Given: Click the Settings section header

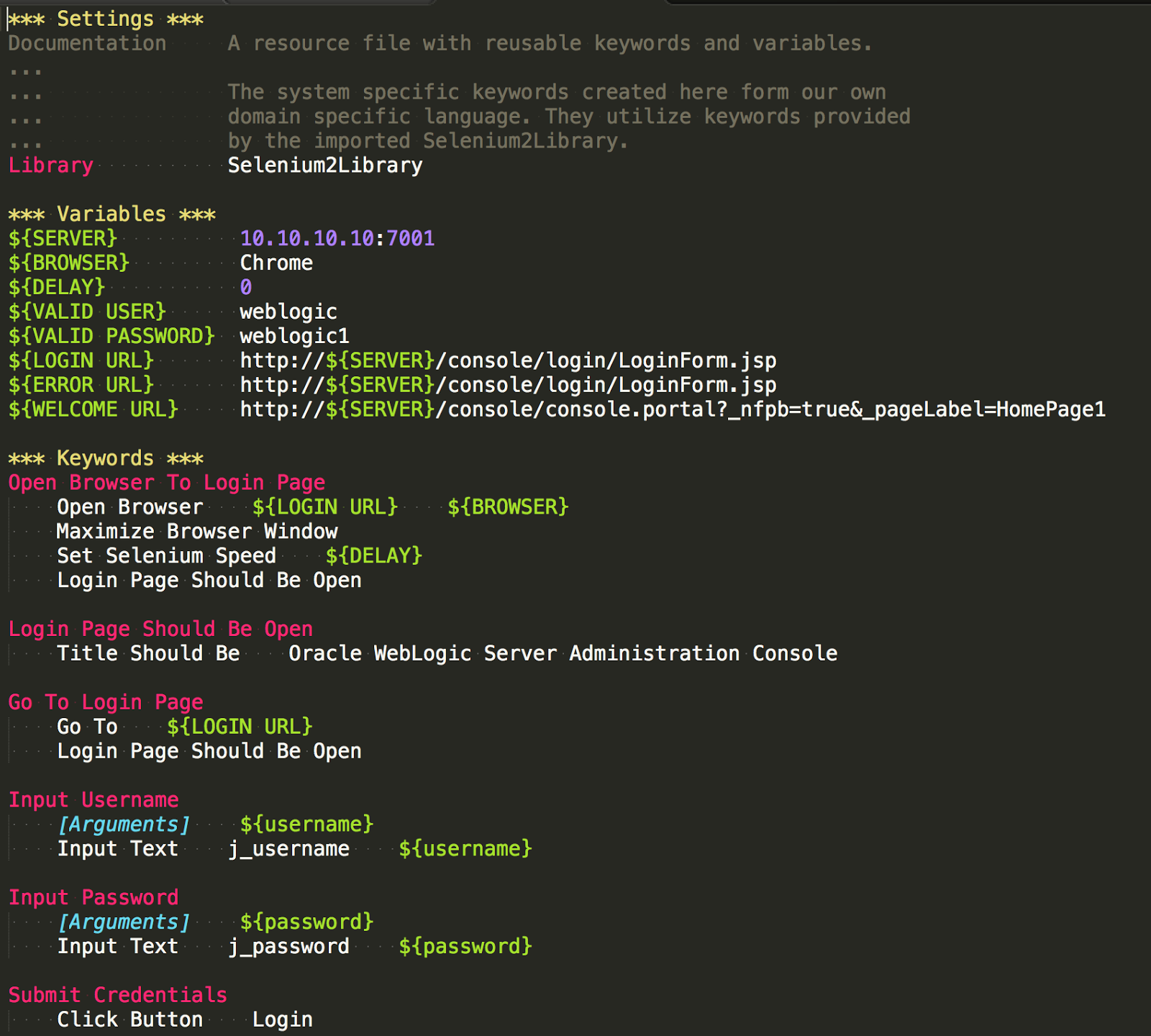Looking at the screenshot, I should tap(106, 19).
